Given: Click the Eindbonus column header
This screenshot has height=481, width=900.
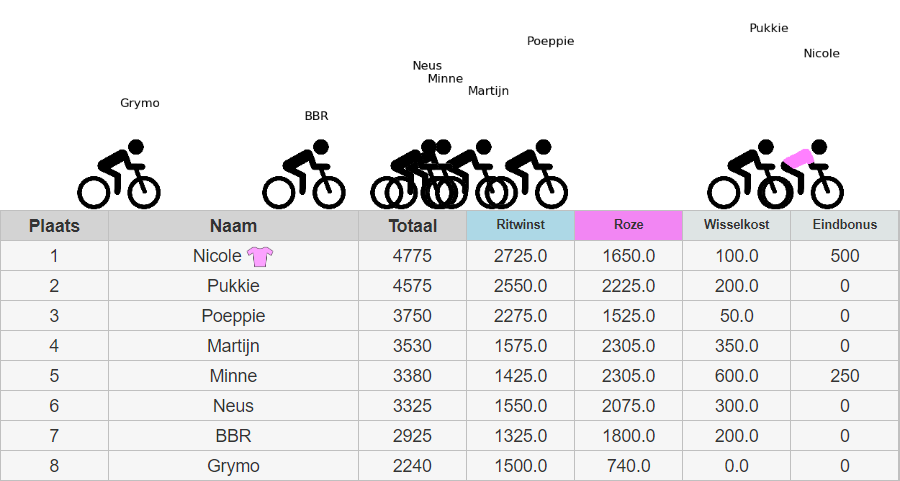Looking at the screenshot, I should 844,225.
